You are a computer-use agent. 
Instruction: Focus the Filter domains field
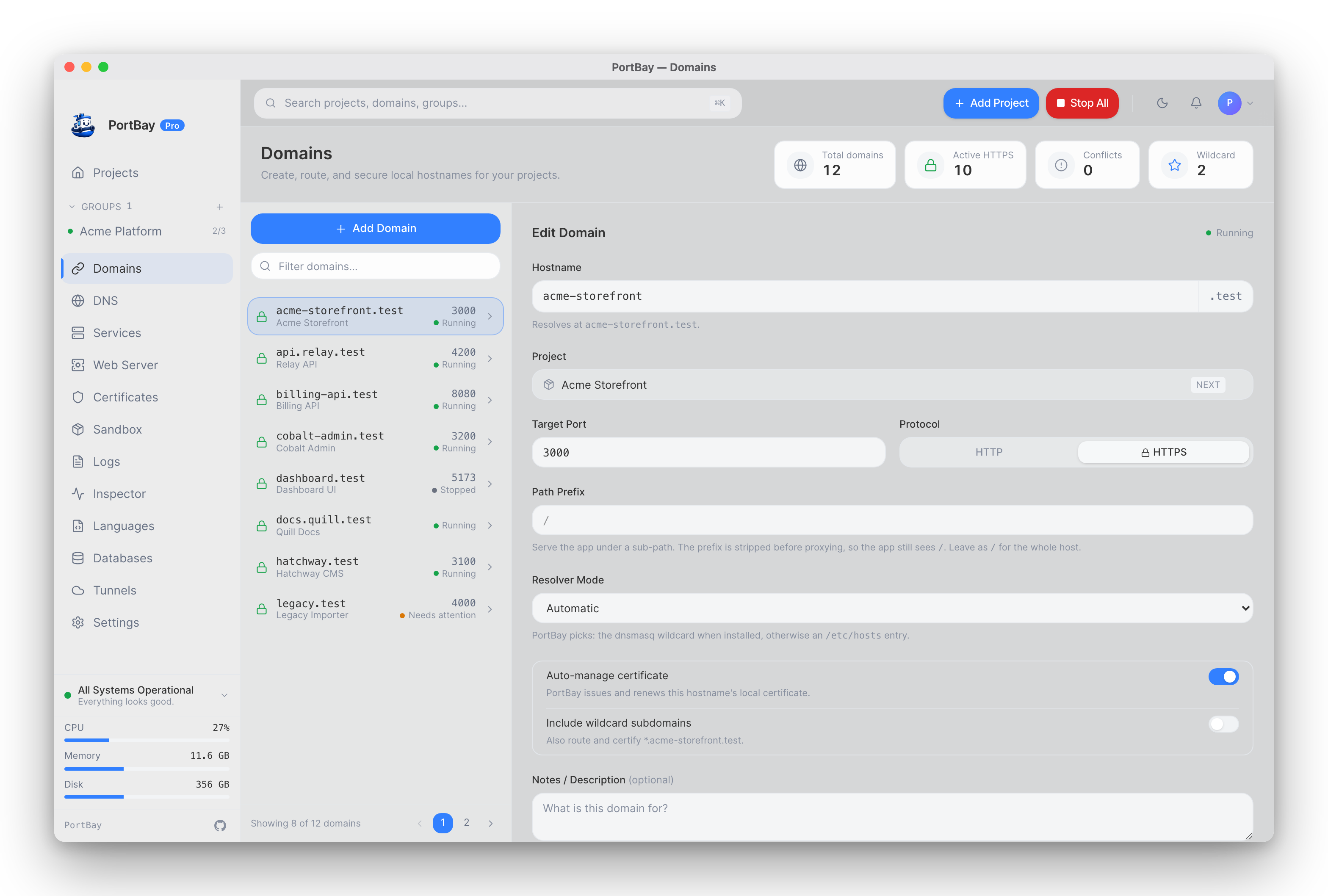[x=376, y=266]
